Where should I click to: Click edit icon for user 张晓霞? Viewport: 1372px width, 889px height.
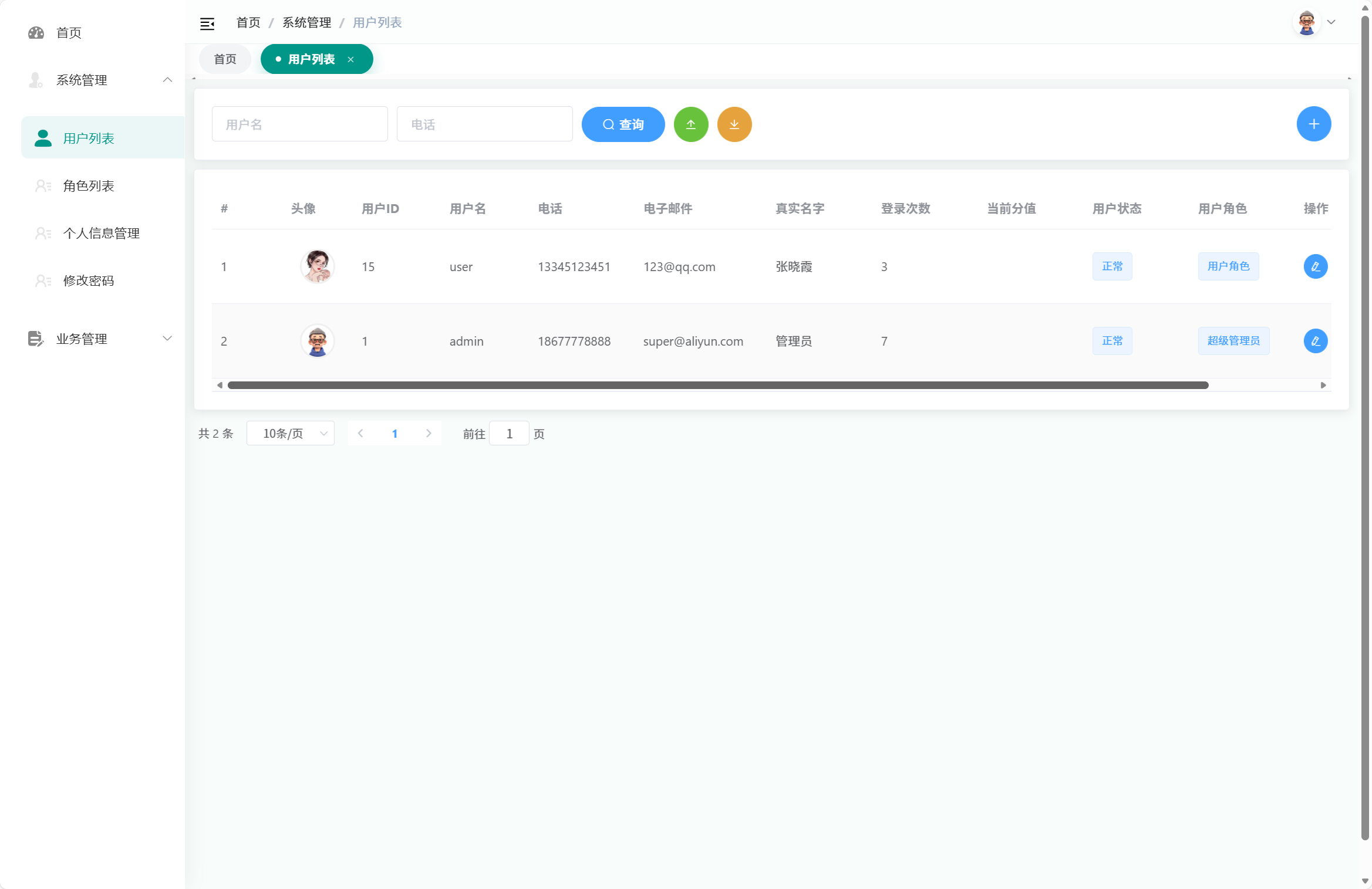[1315, 266]
